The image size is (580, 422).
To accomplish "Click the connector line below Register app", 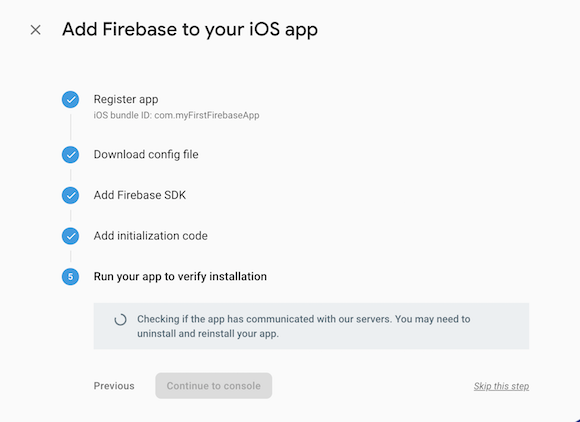I will [x=71, y=127].
